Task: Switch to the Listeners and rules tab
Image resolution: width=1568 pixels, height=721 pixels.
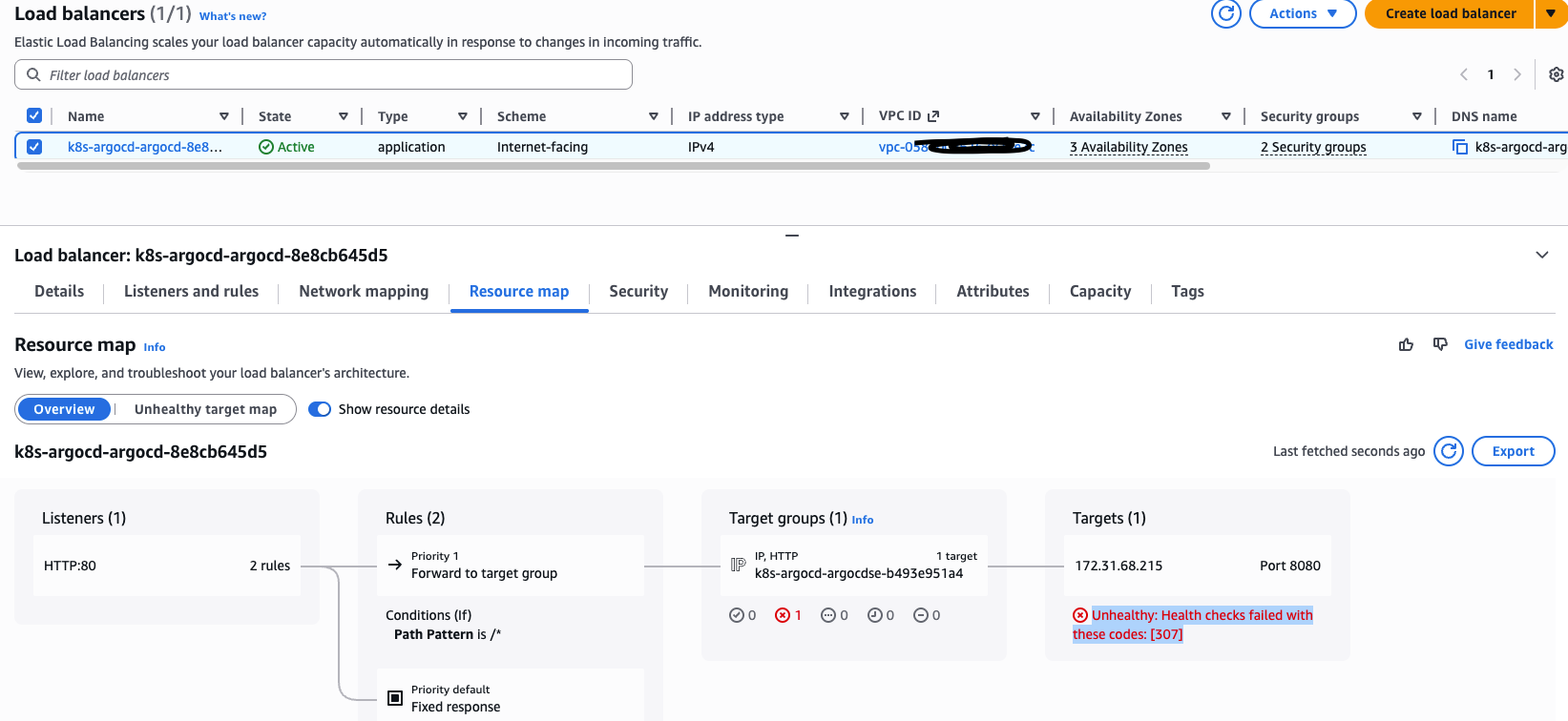Action: (191, 292)
